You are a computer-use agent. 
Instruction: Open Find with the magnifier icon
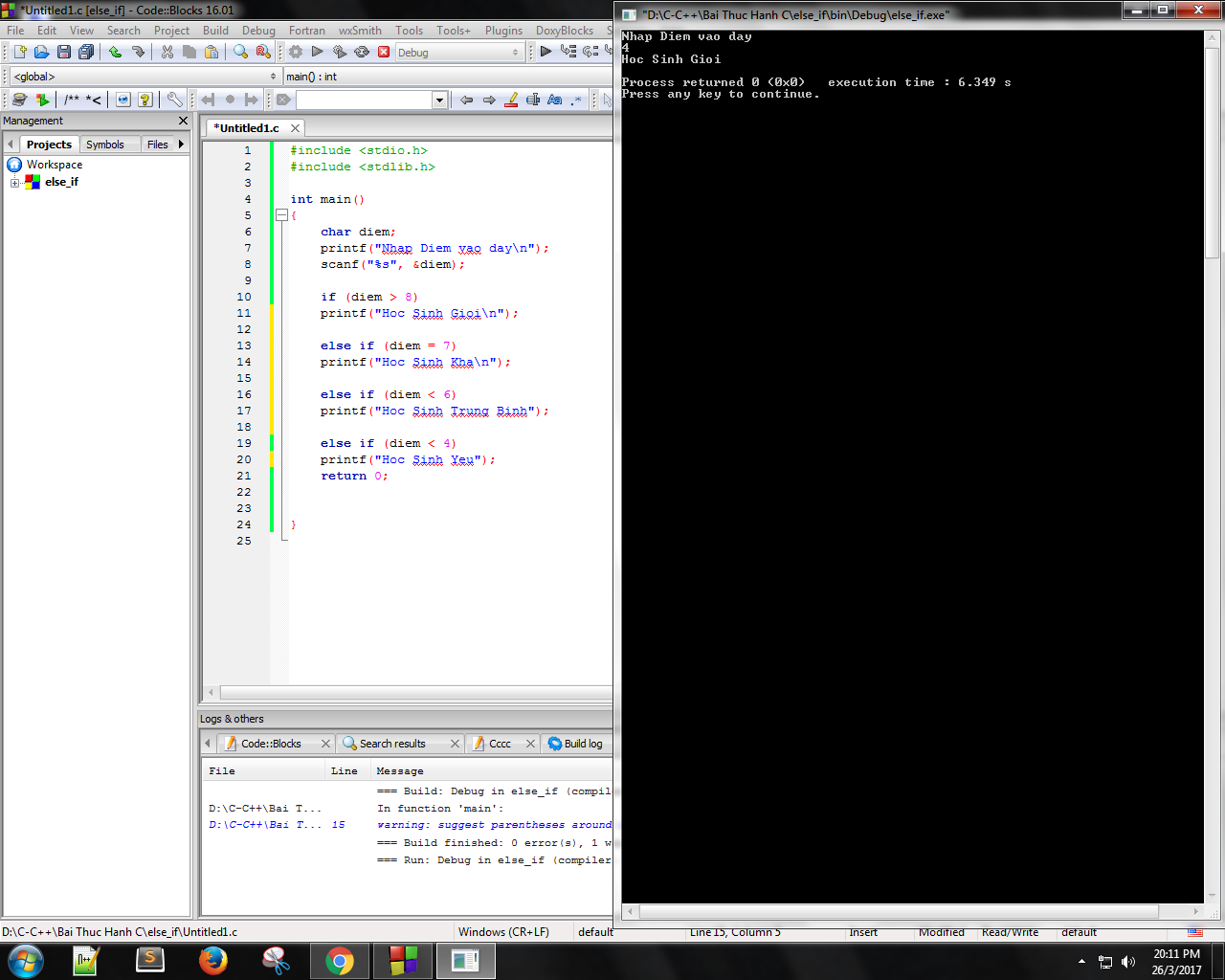point(240,52)
